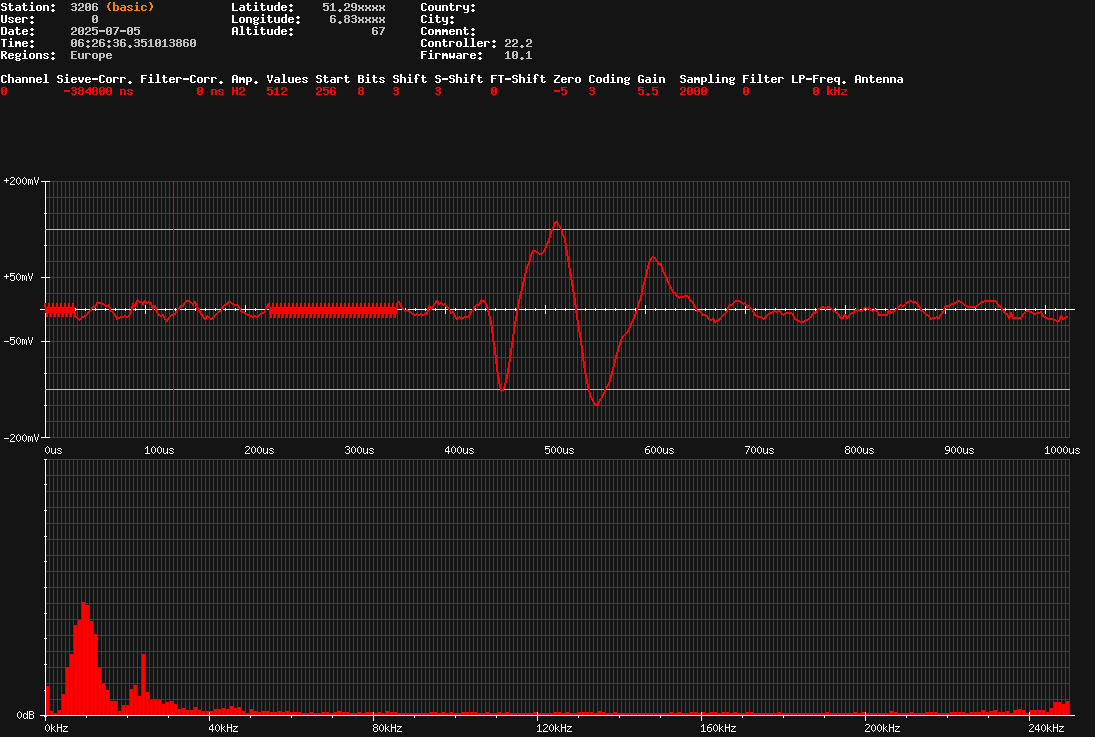Click the red -384000 ns value
This screenshot has width=1095, height=737.
pyautogui.click(x=97, y=91)
